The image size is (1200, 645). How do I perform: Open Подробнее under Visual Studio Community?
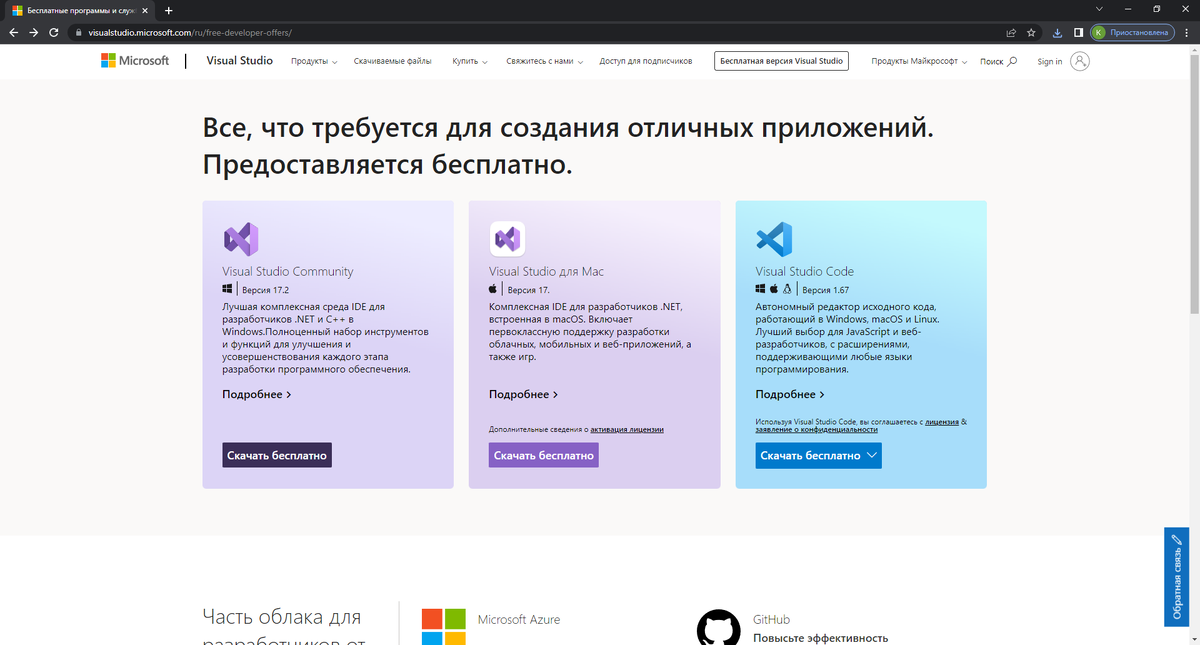pos(257,394)
